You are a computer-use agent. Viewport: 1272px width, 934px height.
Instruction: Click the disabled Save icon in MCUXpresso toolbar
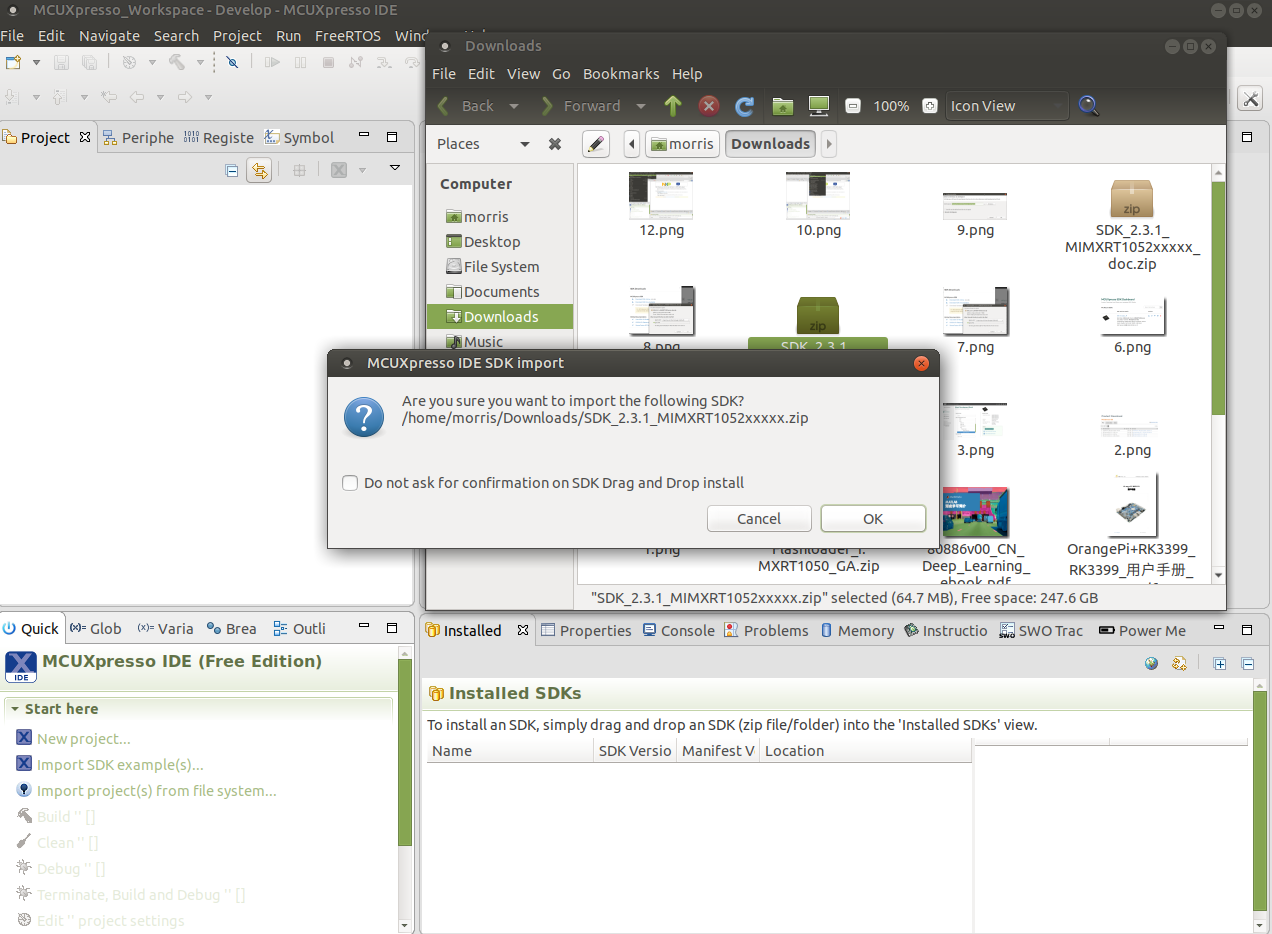[61, 62]
